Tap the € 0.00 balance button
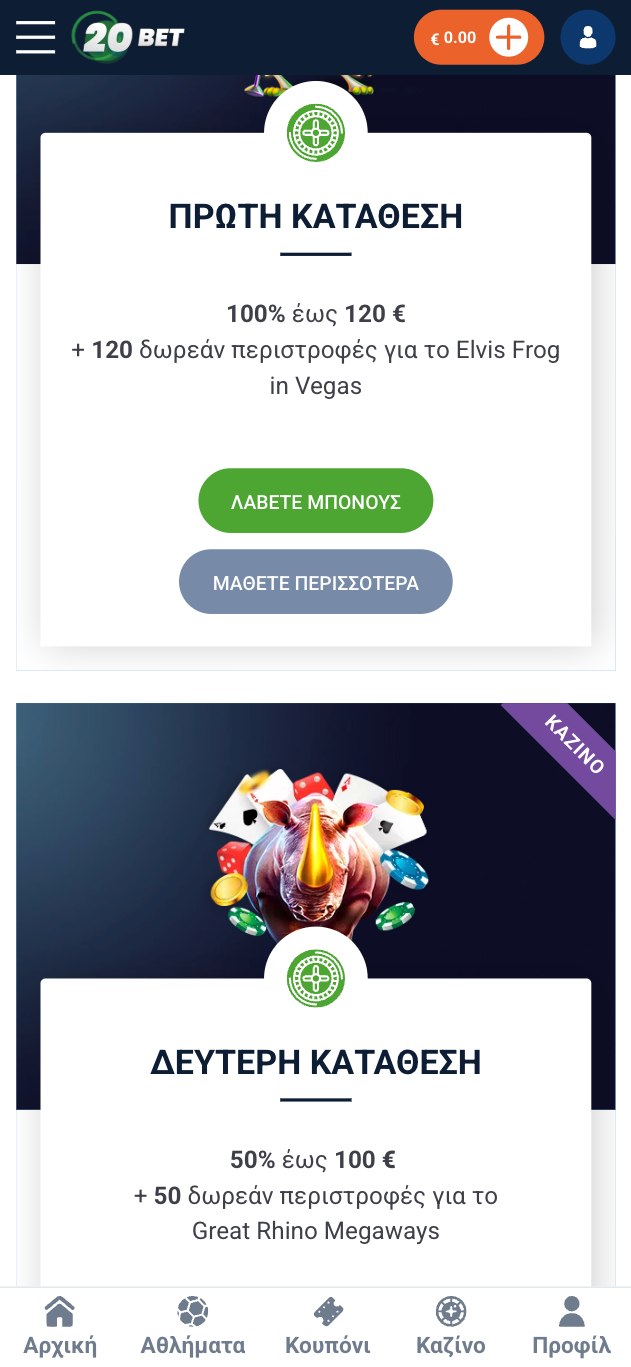631x1367 pixels. point(453,38)
